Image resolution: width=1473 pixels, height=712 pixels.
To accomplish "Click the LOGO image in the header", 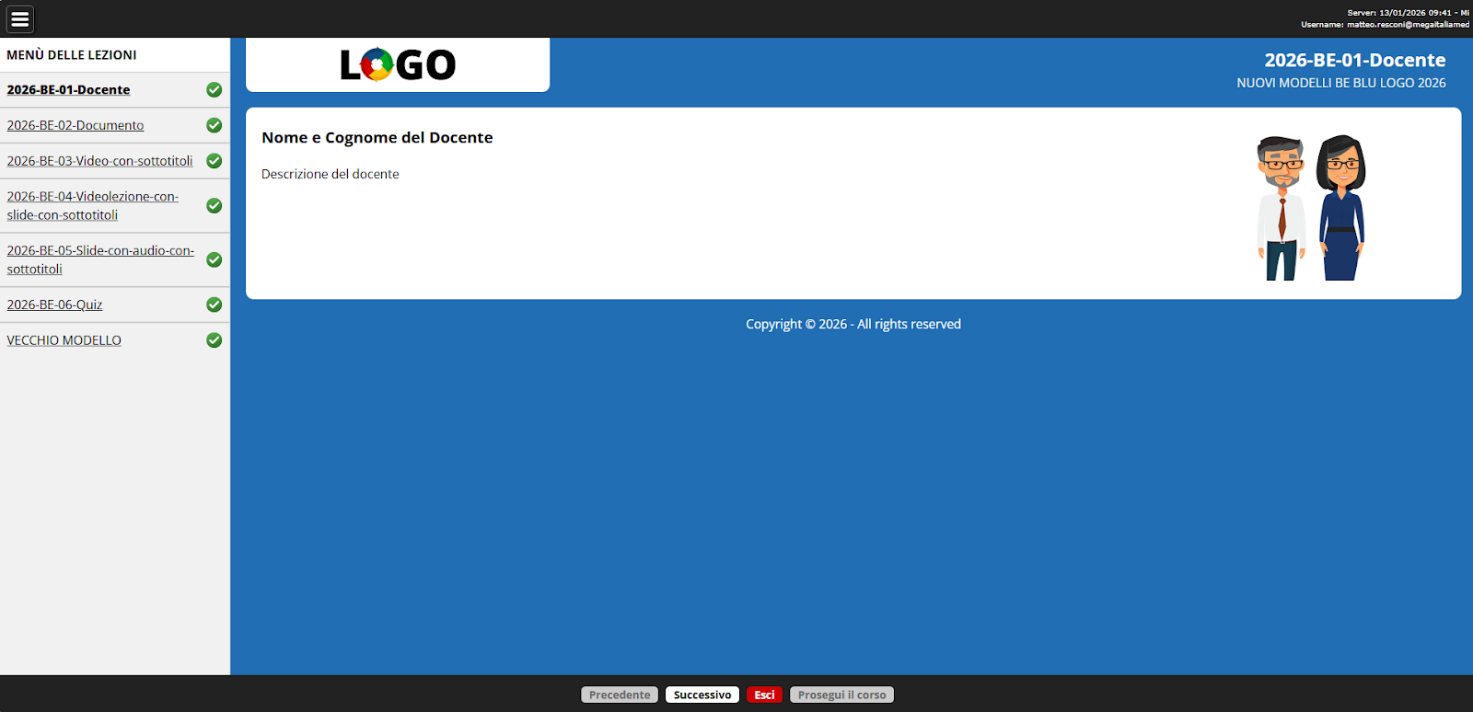I will click(x=397, y=64).
